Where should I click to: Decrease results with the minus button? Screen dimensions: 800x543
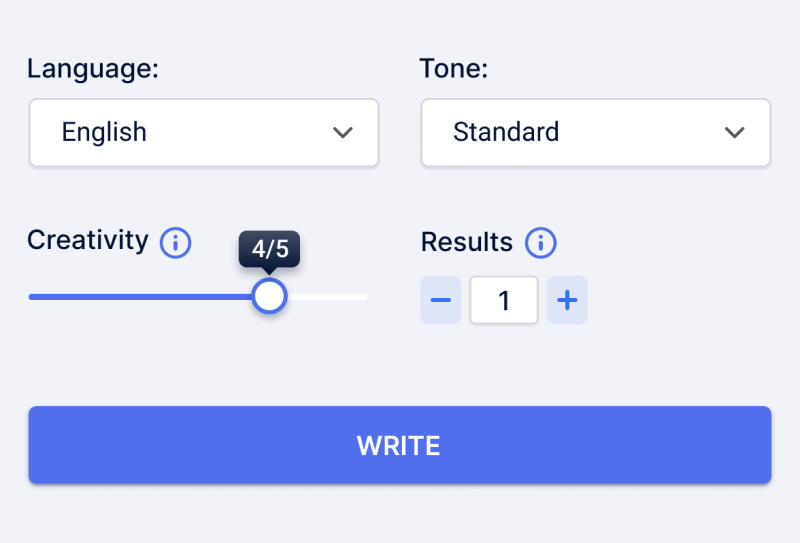(x=441, y=300)
